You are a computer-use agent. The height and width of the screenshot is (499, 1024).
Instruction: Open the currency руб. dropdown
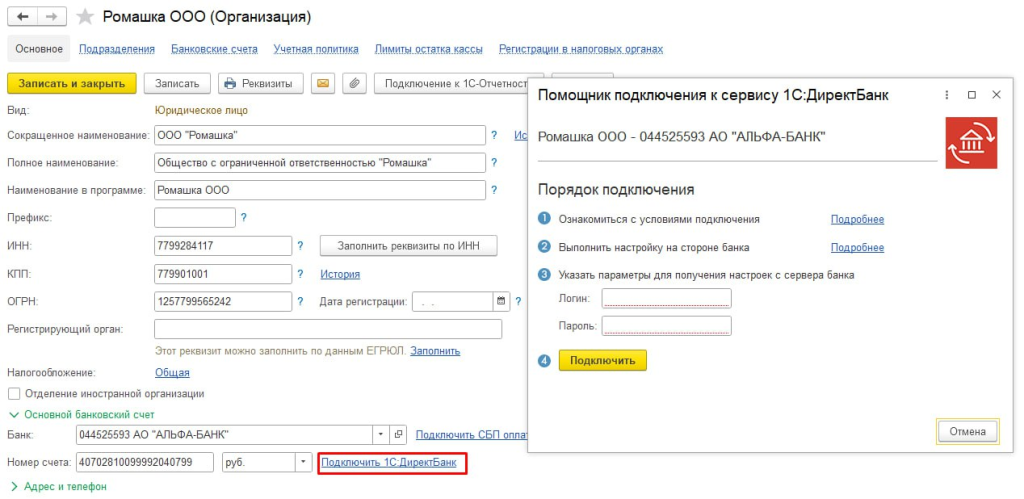pyautogui.click(x=304, y=462)
